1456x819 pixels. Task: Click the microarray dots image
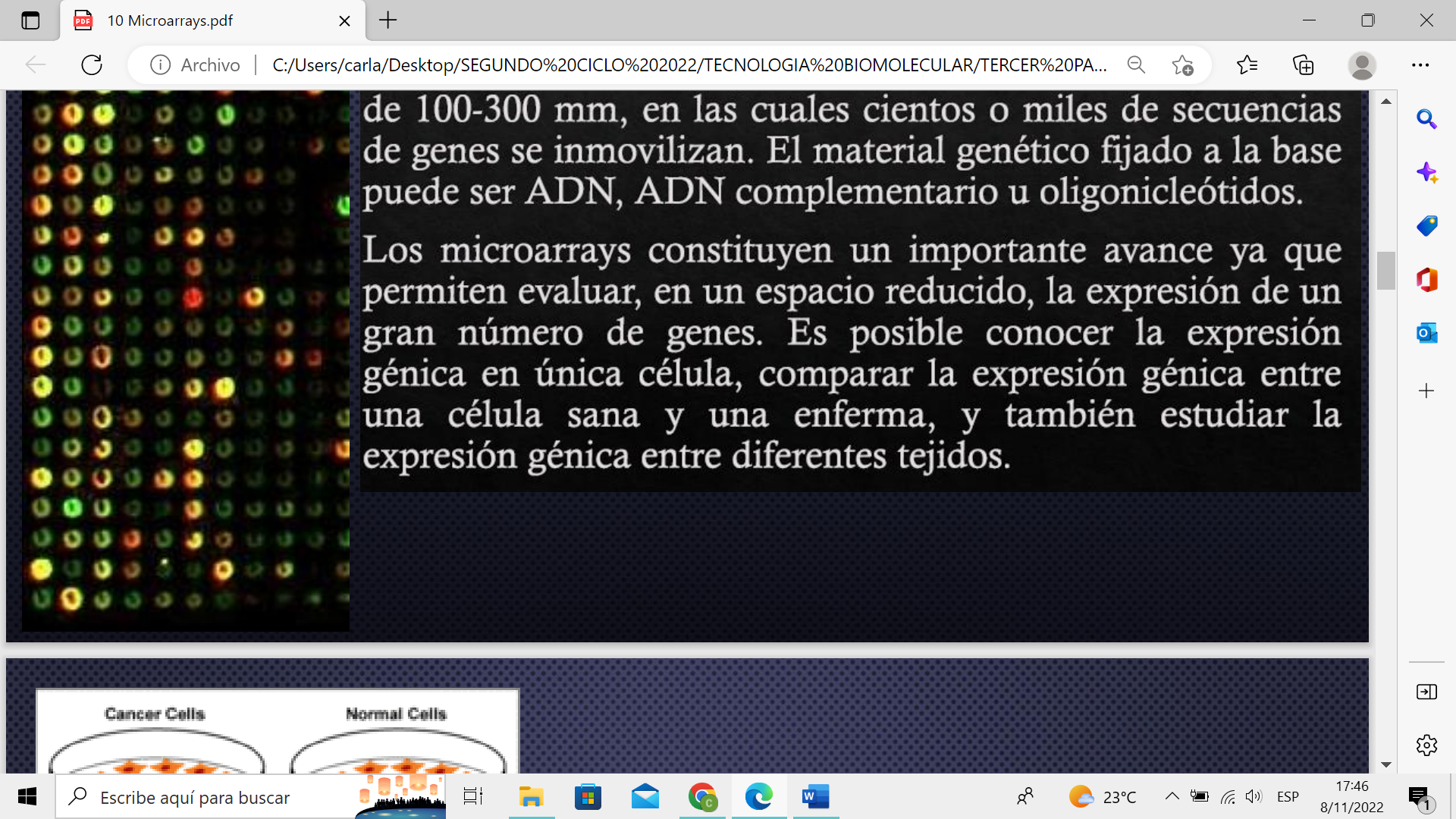point(186,361)
